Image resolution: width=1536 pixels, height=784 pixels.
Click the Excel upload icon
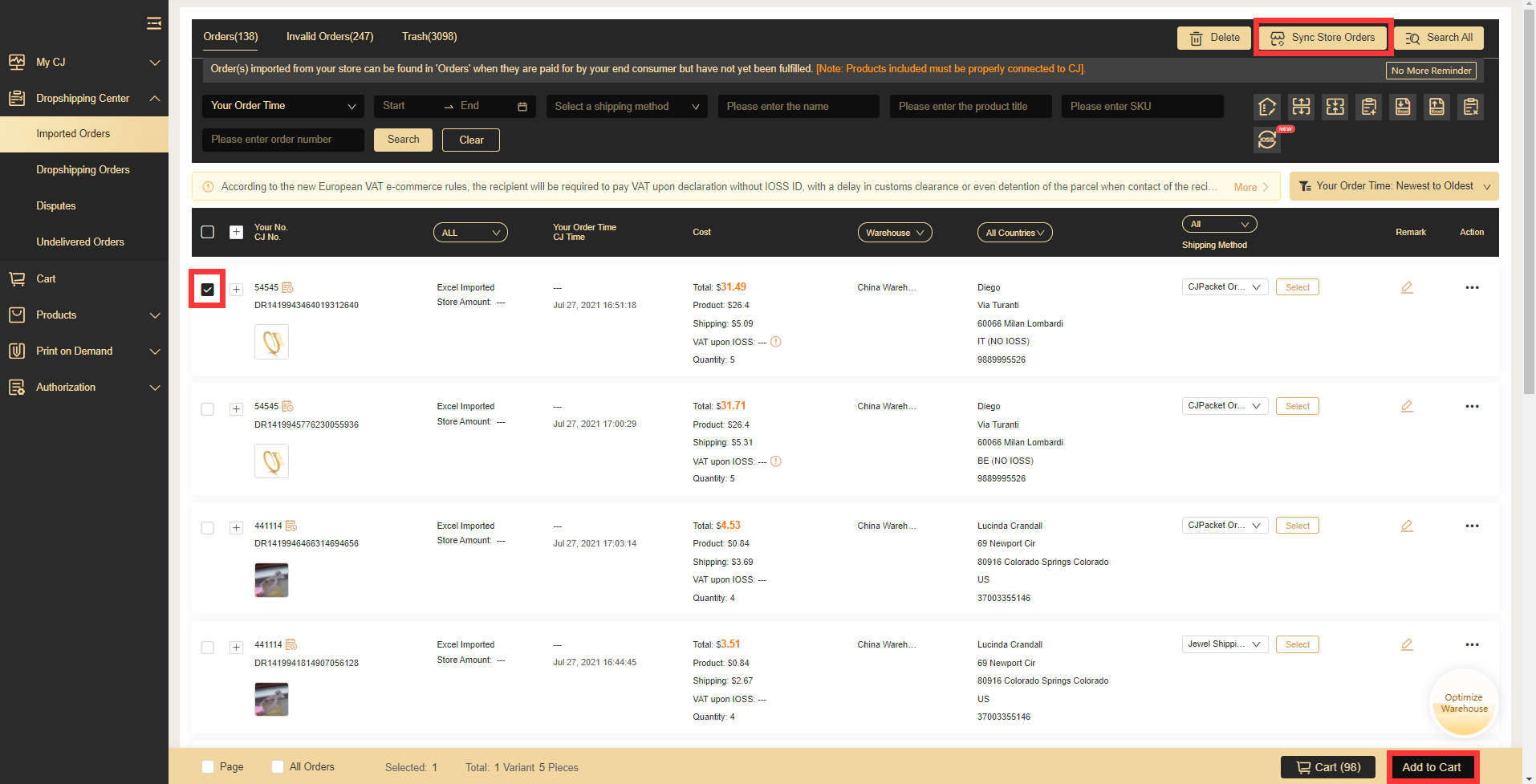[x=1436, y=107]
